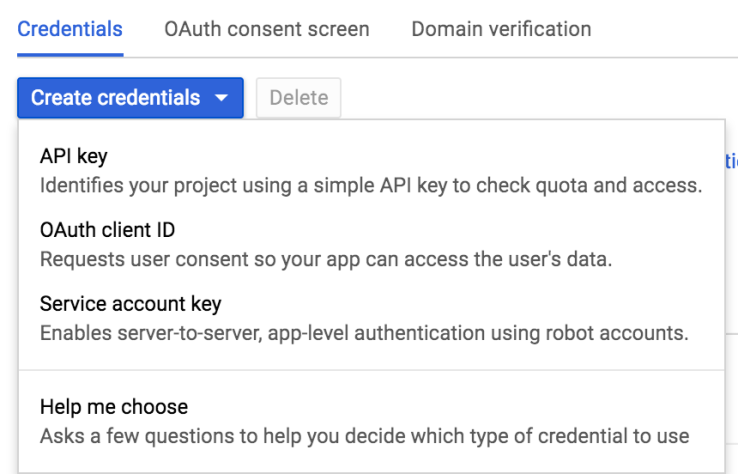The height and width of the screenshot is (474, 738).
Task: Click the 'Enables server-to-server' description line
Action: (364, 333)
